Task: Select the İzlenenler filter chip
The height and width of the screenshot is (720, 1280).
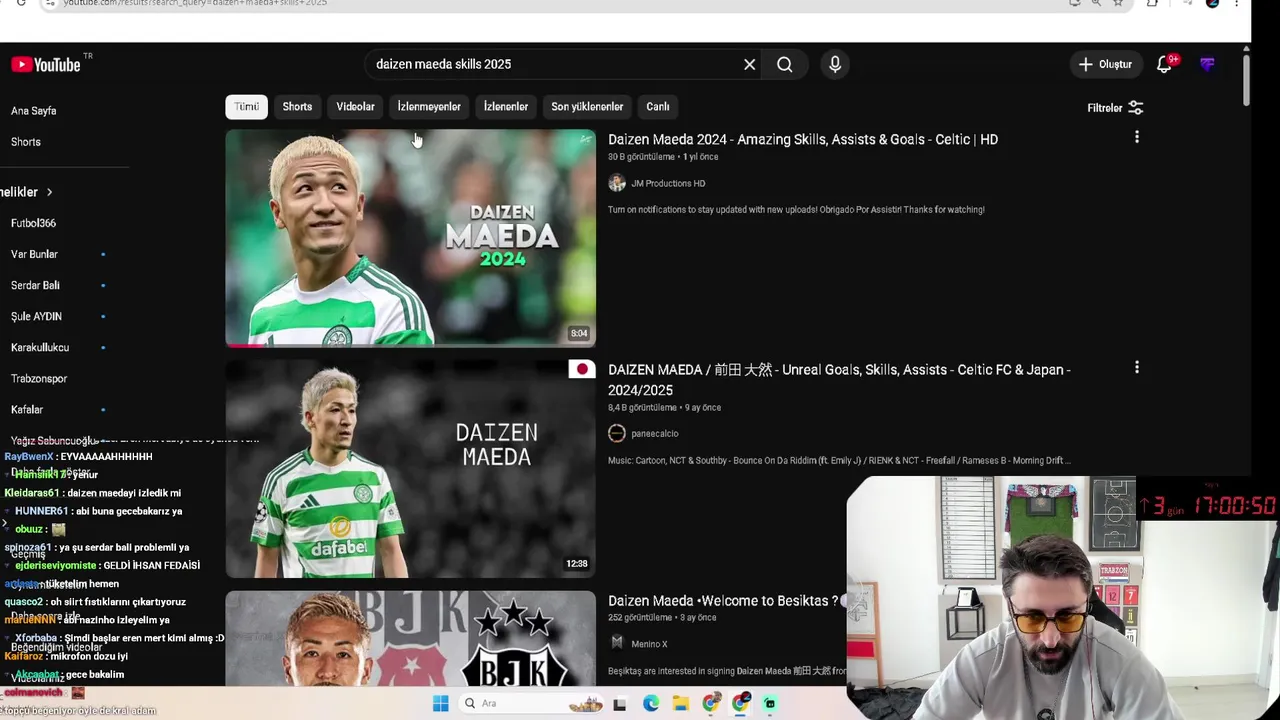Action: pyautogui.click(x=506, y=107)
